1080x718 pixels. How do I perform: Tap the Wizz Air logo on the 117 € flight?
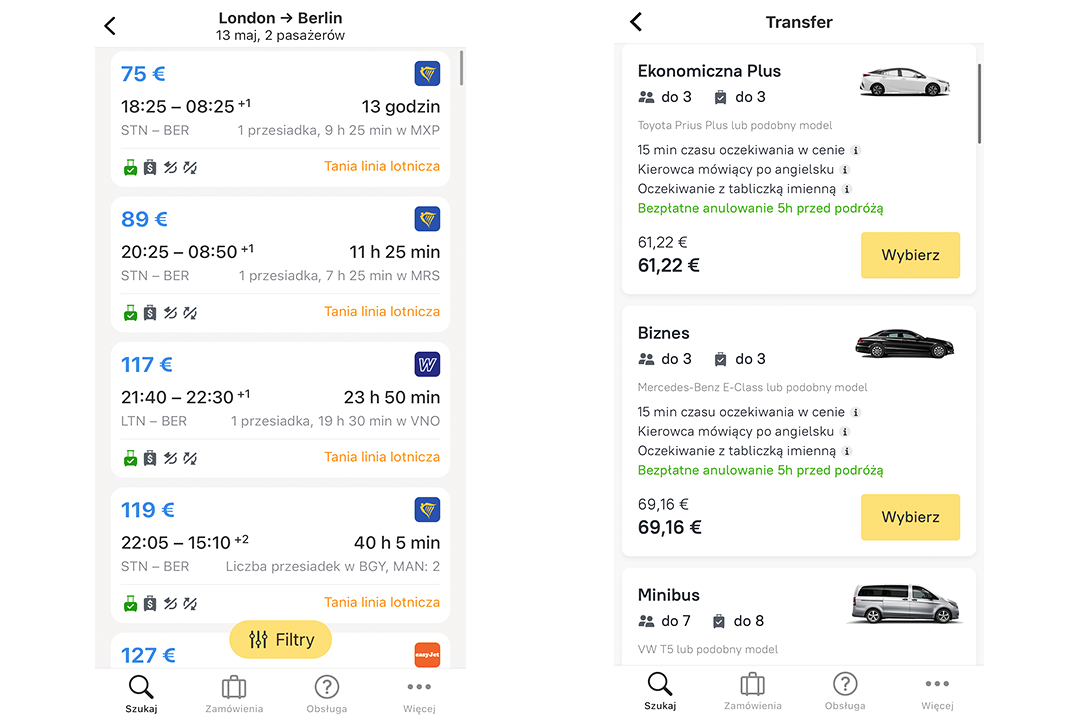(x=427, y=365)
